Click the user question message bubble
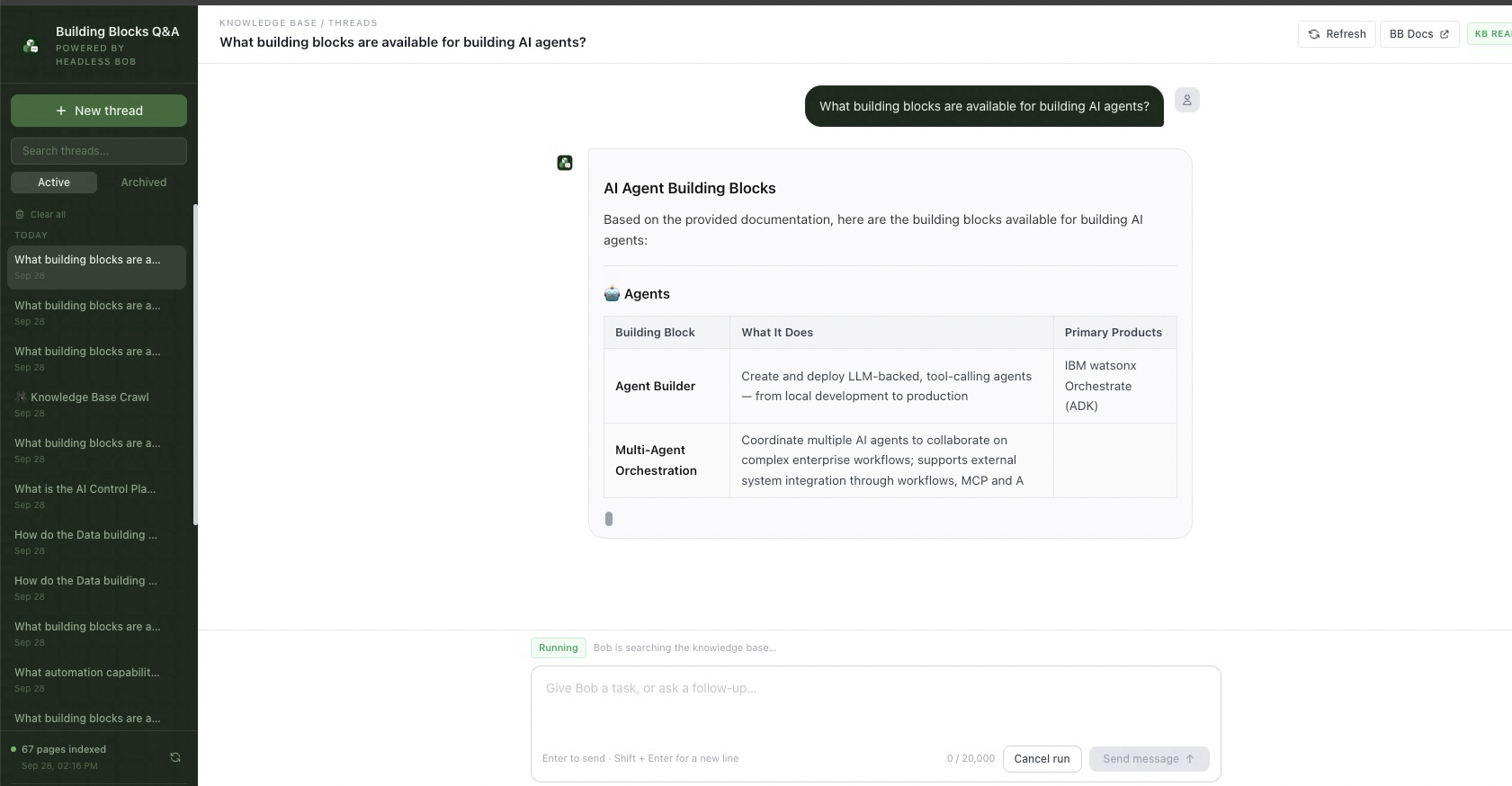Screen dimensions: 1512x786 tap(984, 106)
